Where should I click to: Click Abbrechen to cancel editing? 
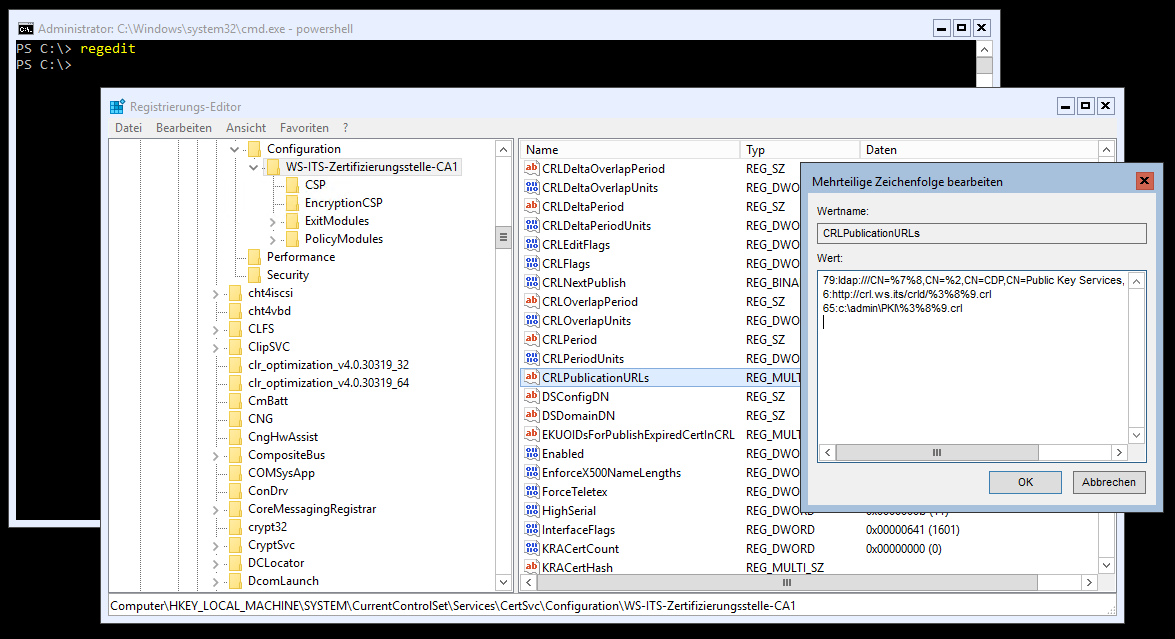point(1108,482)
